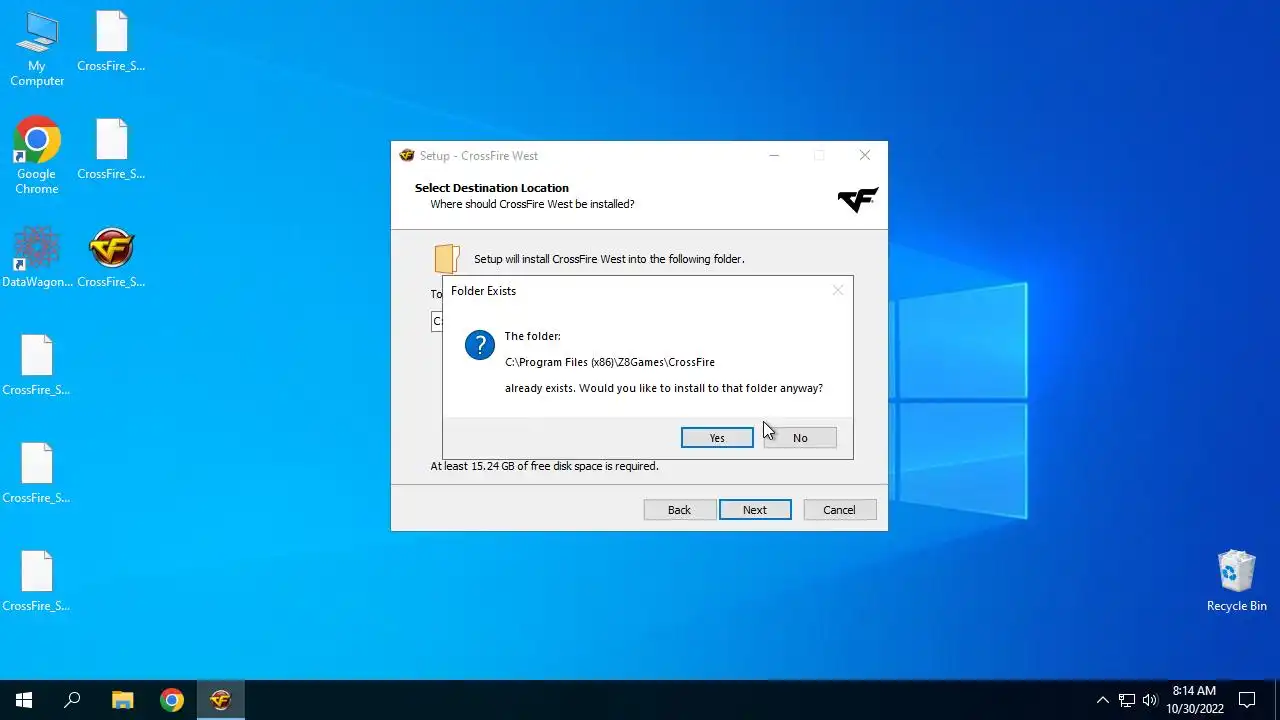Open File Explorer from taskbar
The height and width of the screenshot is (720, 1280).
[122, 700]
